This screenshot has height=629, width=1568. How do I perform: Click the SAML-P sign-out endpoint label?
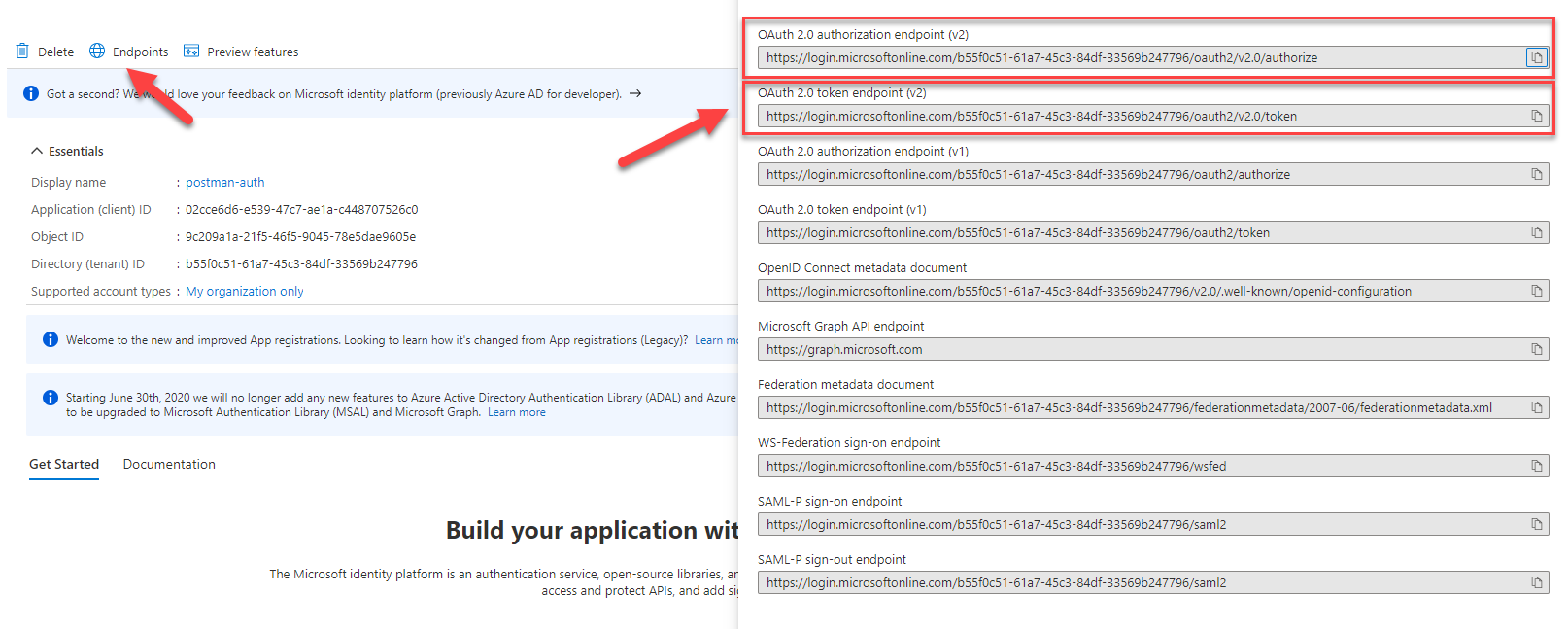832,559
